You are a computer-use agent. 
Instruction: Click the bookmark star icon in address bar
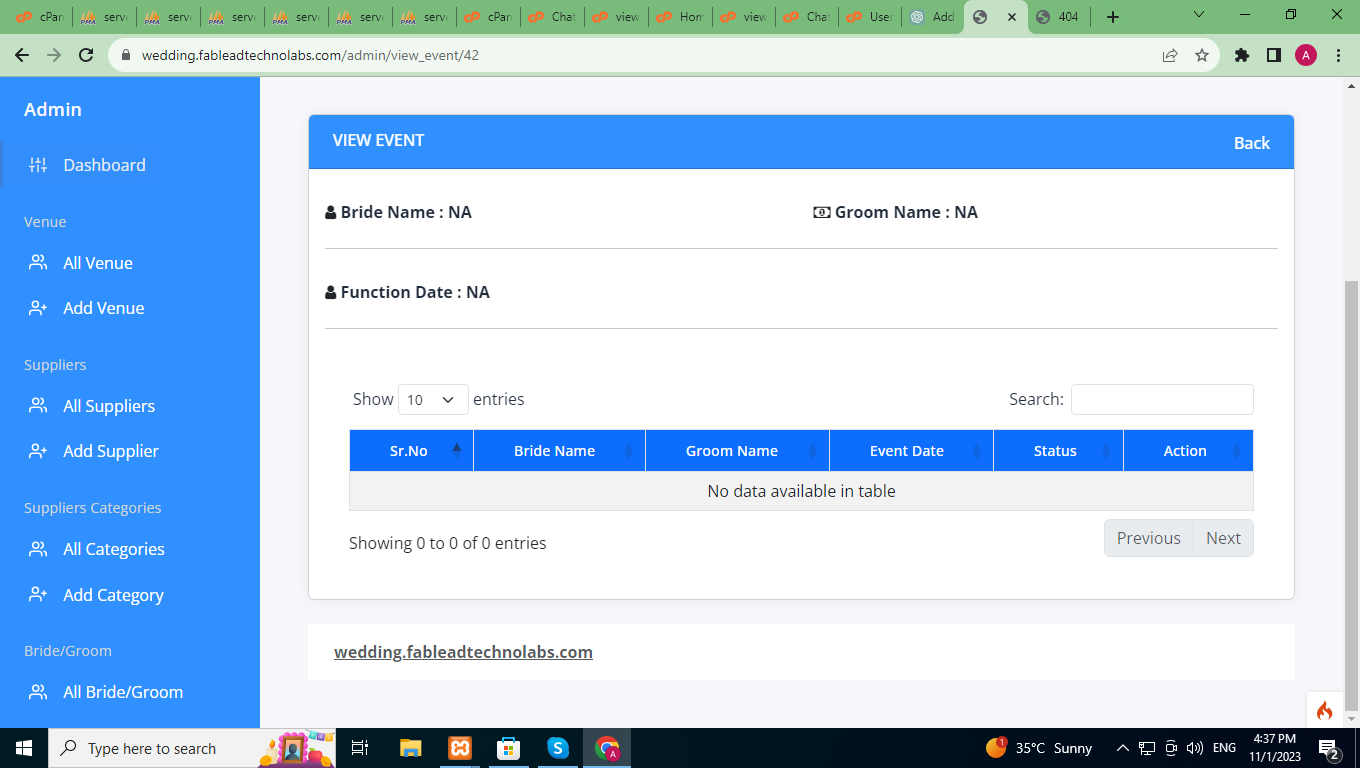[x=1202, y=55]
